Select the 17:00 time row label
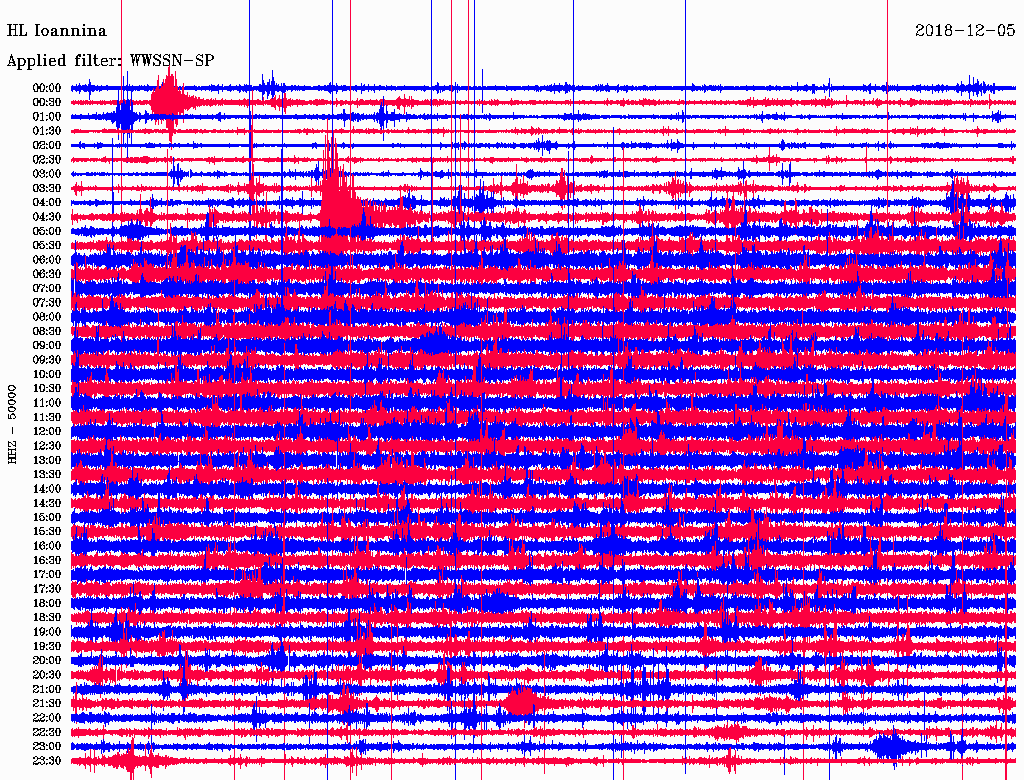 47,575
